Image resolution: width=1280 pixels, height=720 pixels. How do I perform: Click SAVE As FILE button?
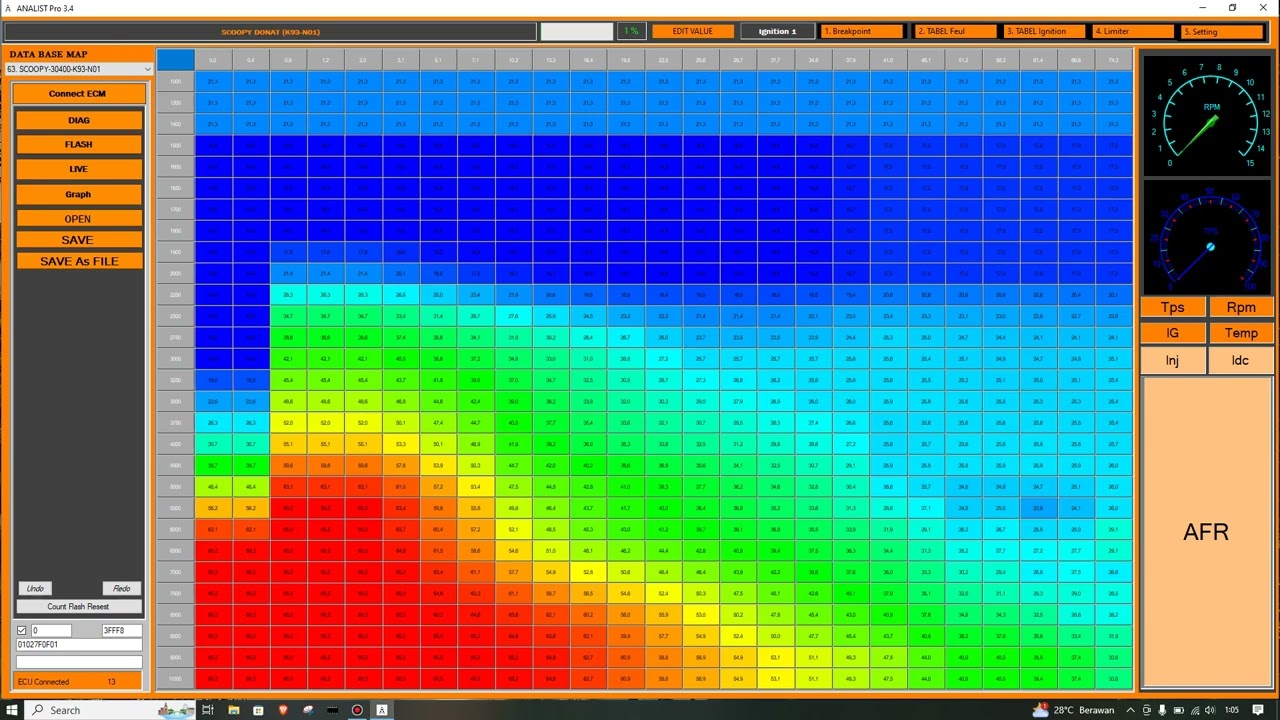[x=79, y=261]
